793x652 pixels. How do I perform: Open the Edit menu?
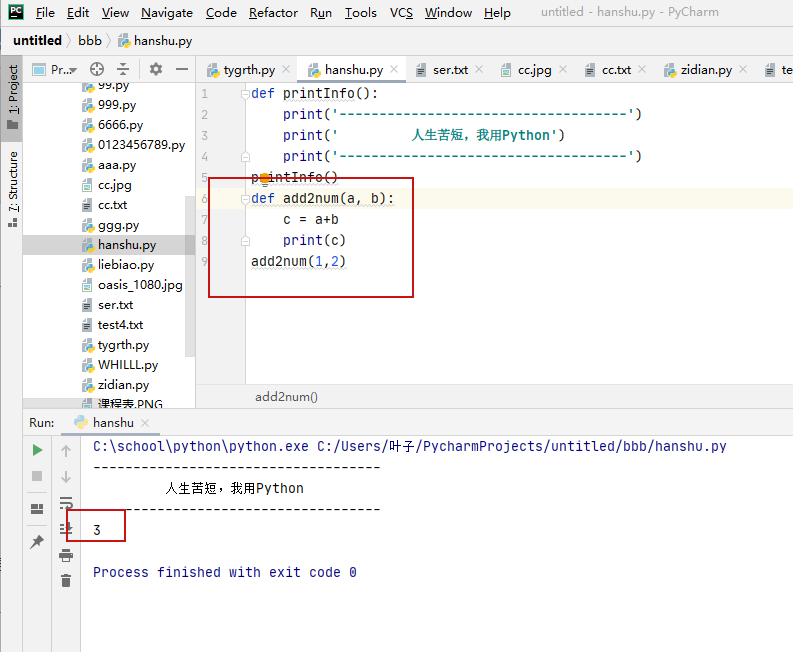pyautogui.click(x=78, y=13)
